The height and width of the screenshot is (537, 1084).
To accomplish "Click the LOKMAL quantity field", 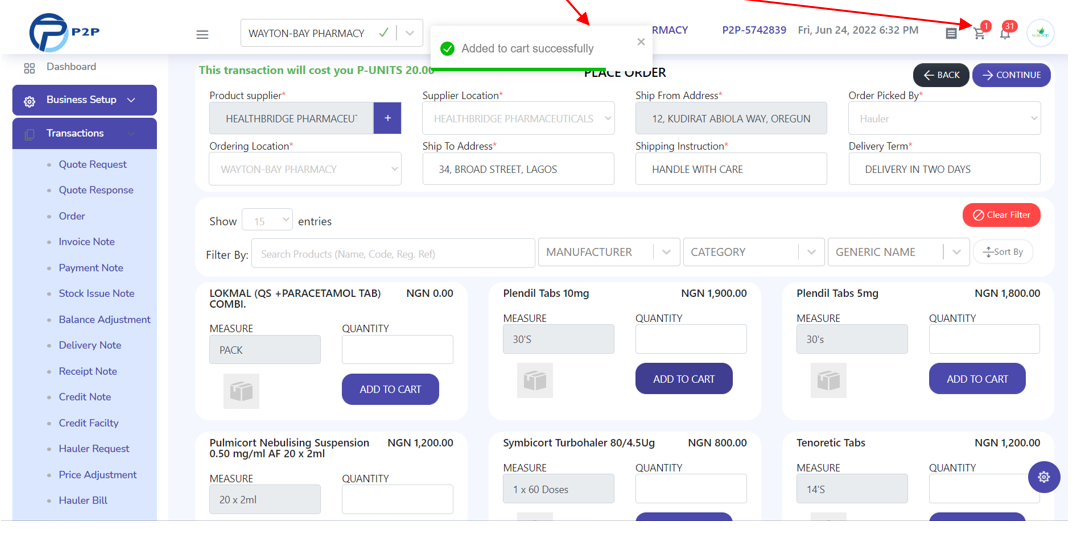I will pyautogui.click(x=398, y=350).
